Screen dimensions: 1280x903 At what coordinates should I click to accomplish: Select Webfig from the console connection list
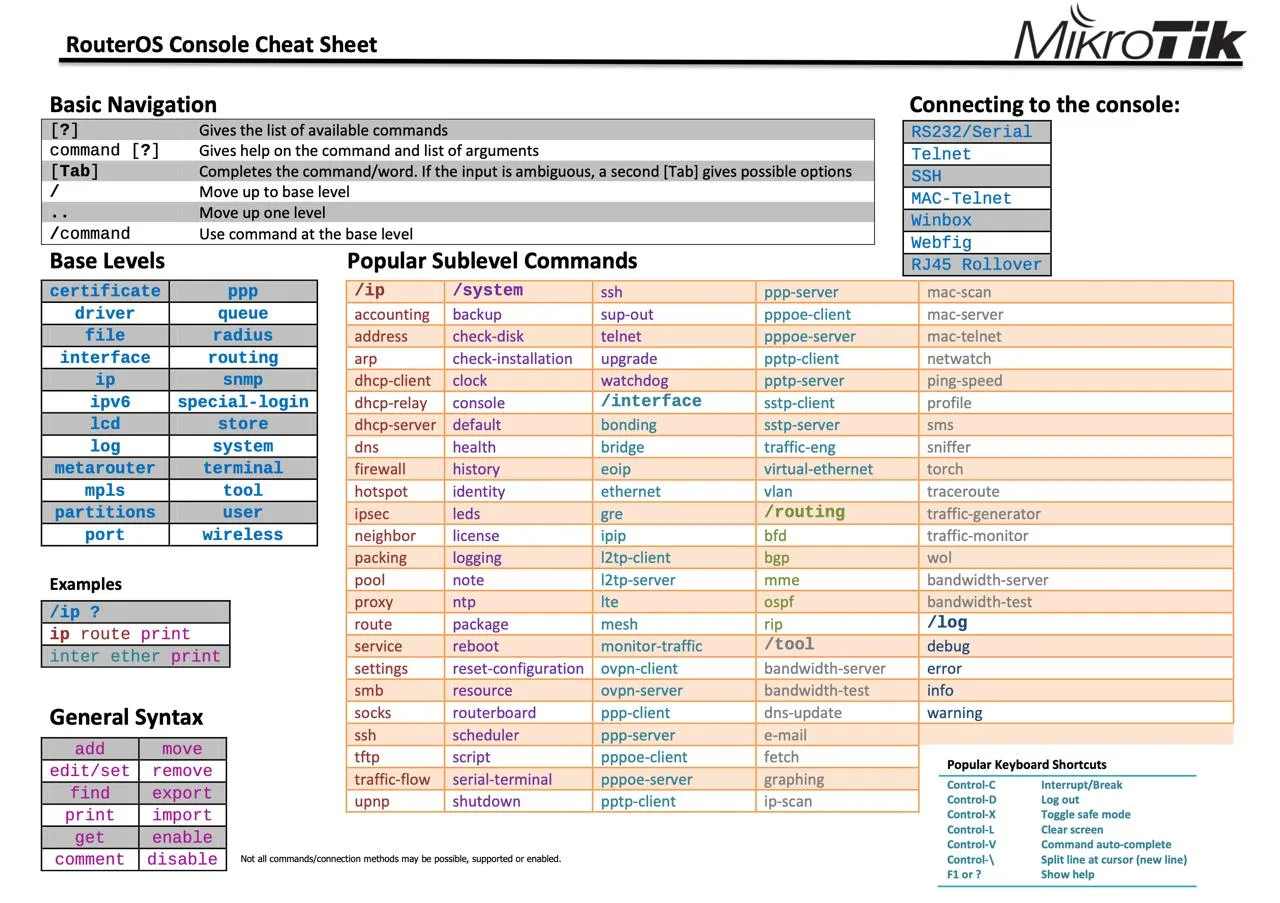pyautogui.click(x=976, y=242)
